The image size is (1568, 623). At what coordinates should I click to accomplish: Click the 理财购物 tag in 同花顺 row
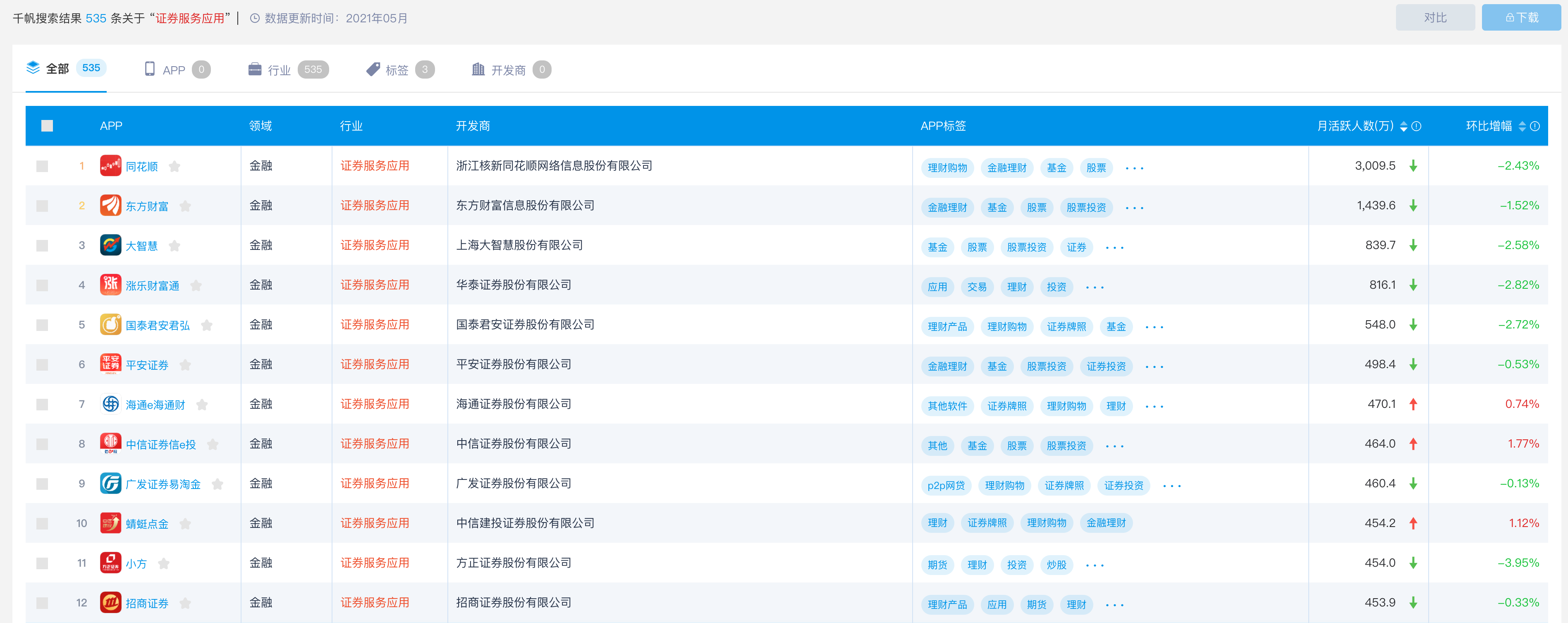tap(947, 168)
